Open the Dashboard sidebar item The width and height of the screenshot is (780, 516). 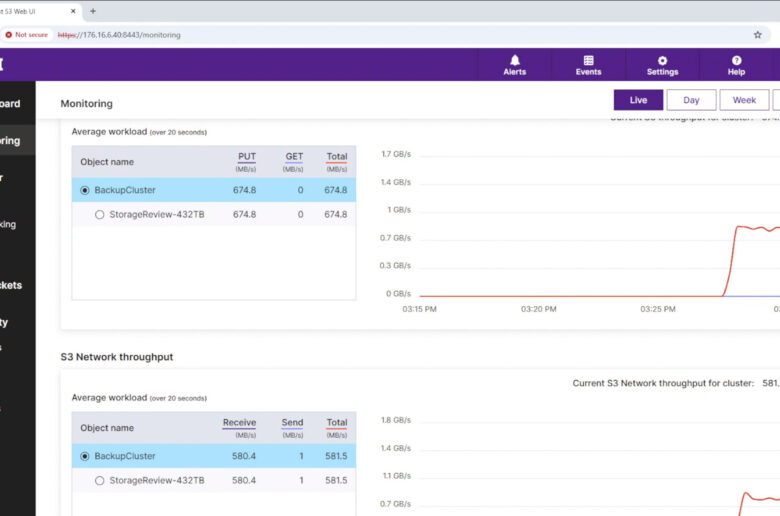pyautogui.click(x=10, y=103)
